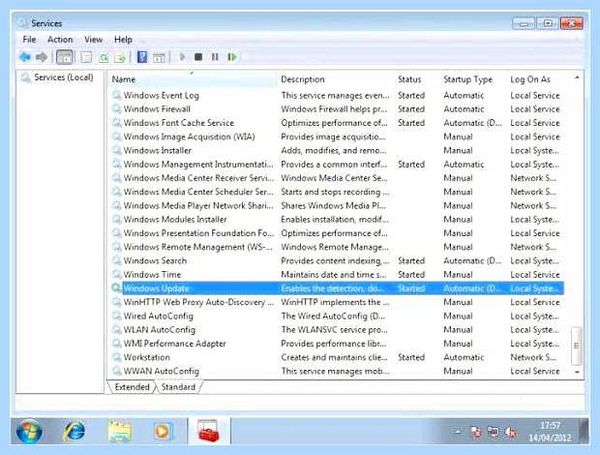Open the Windows Start menu orb

[29, 431]
